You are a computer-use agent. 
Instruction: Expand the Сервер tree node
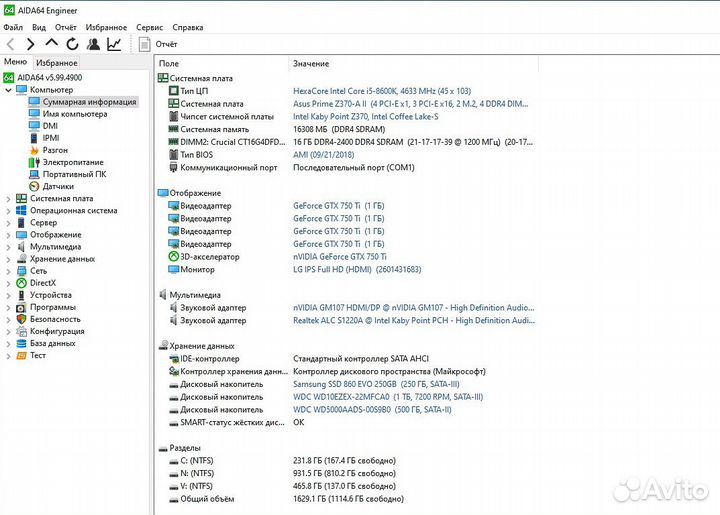[x=8, y=223]
